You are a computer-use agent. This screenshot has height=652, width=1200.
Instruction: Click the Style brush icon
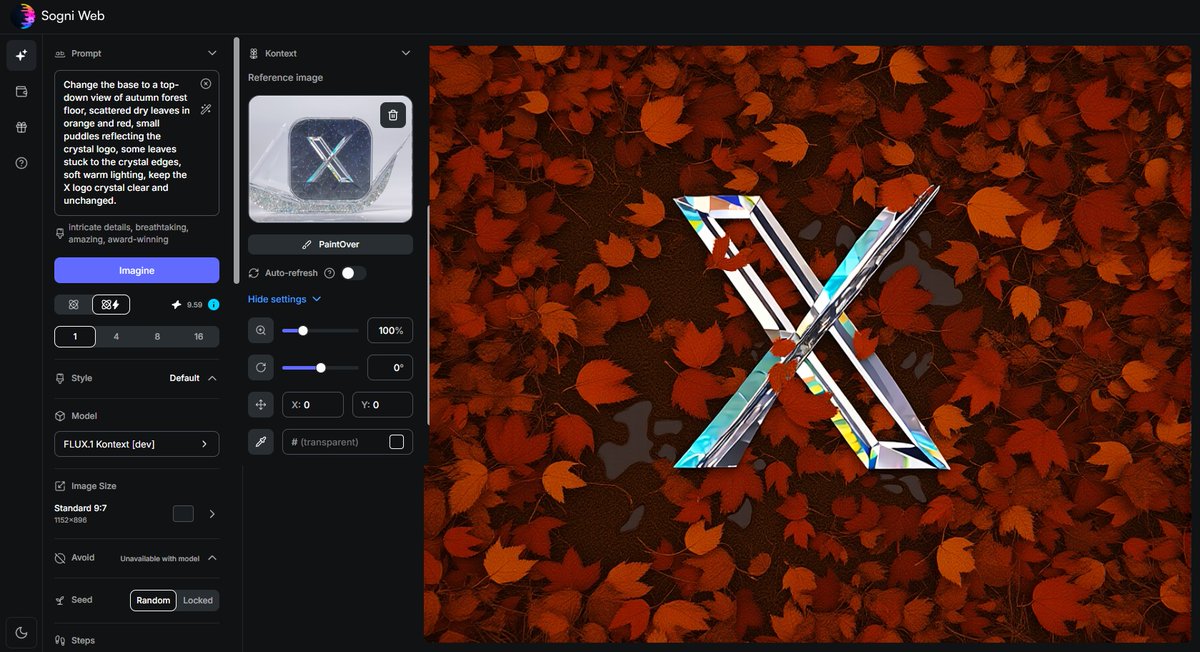coord(60,378)
